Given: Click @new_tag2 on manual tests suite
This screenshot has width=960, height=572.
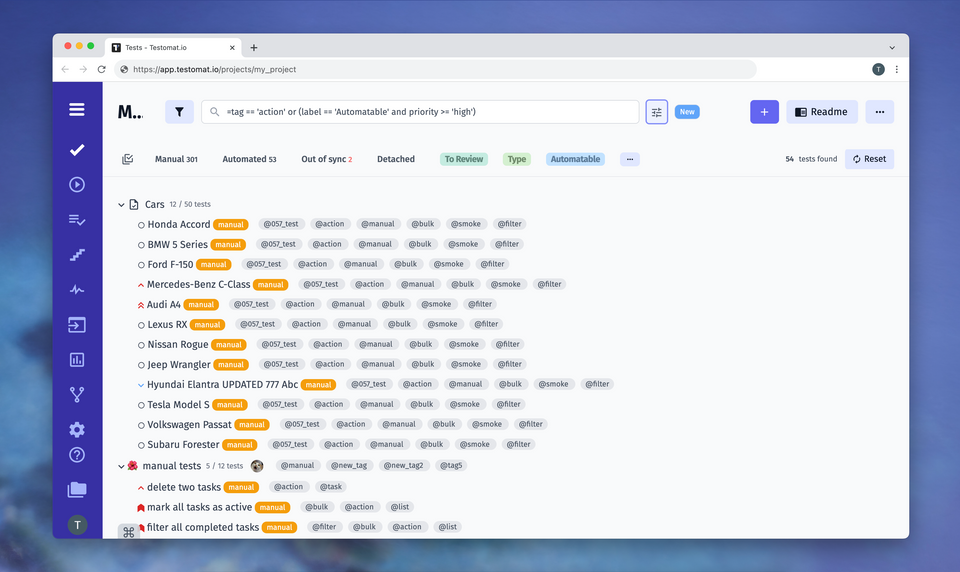Looking at the screenshot, I should click(x=403, y=465).
